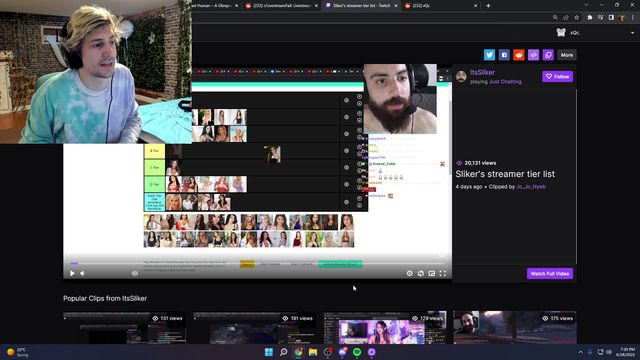Screen dimensions: 640x360
Task: Open the xQc user avatar
Action: pyautogui.click(x=561, y=33)
